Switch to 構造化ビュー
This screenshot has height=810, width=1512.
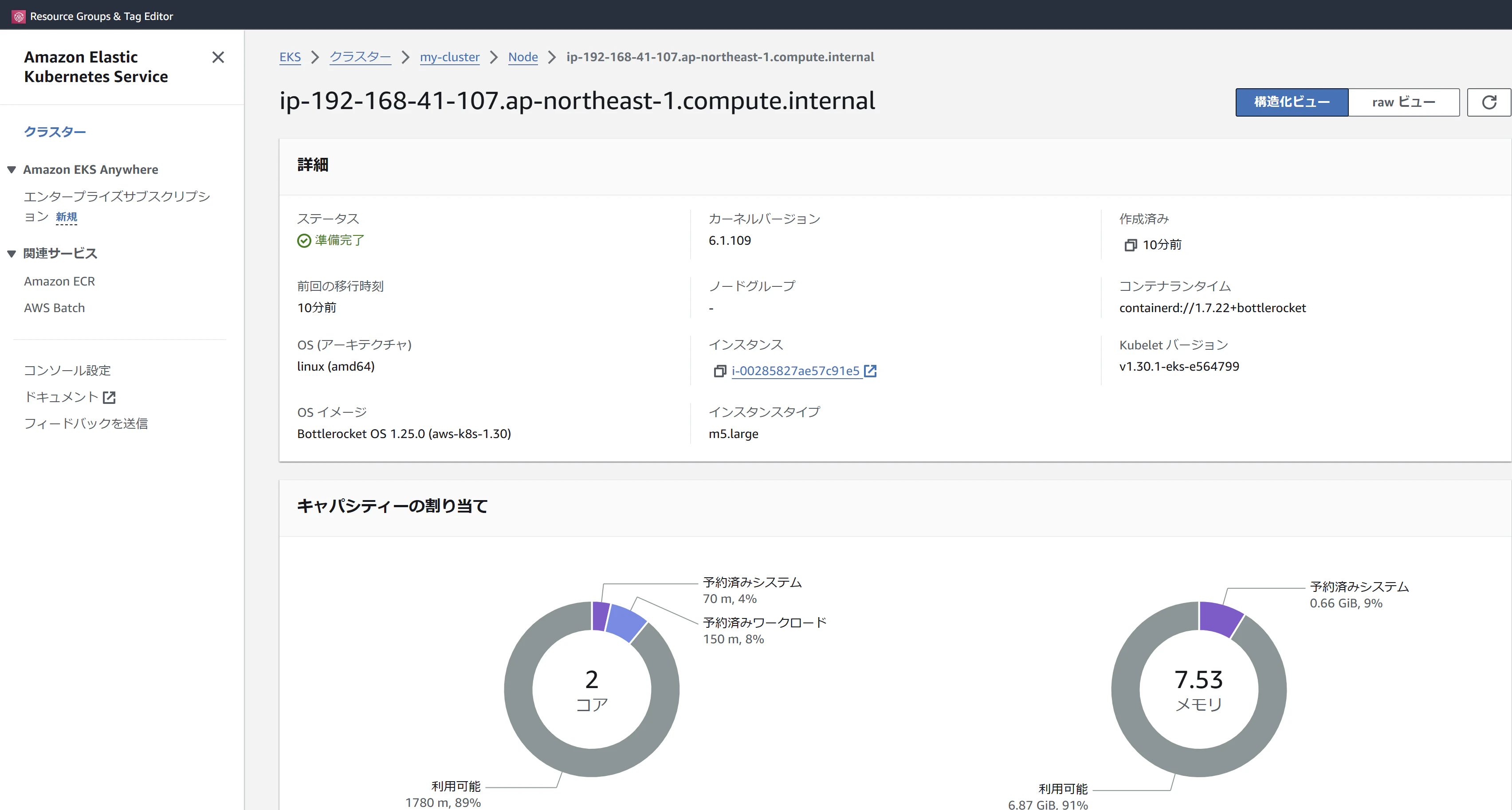click(1292, 103)
